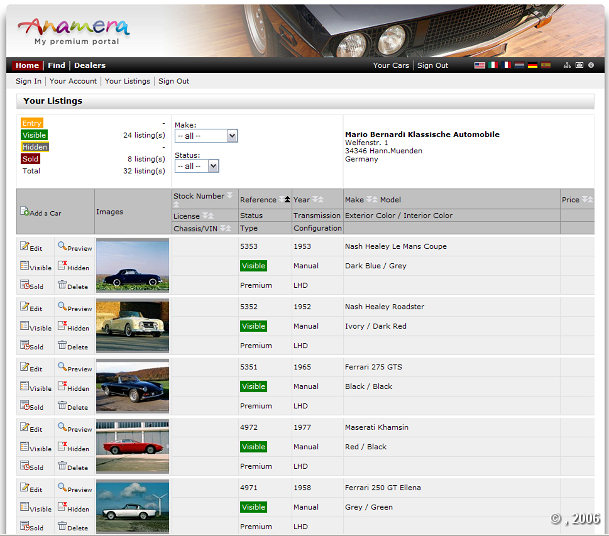
Task: Edit the Maserati Khamsin listing
Action: [31, 428]
